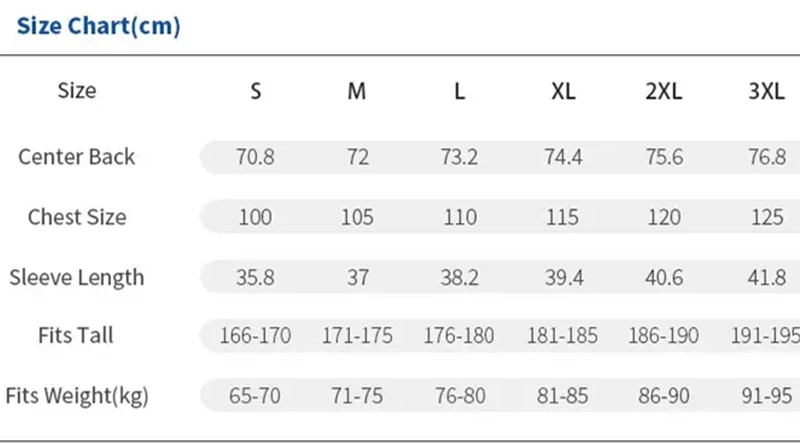Screen dimensions: 800x444
Task: Select the M size column header
Action: (x=357, y=92)
